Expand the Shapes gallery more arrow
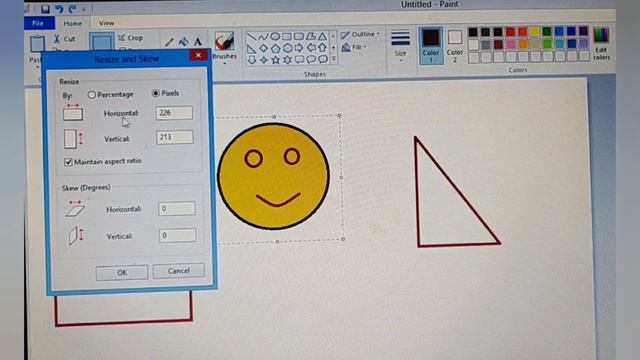 (x=333, y=59)
